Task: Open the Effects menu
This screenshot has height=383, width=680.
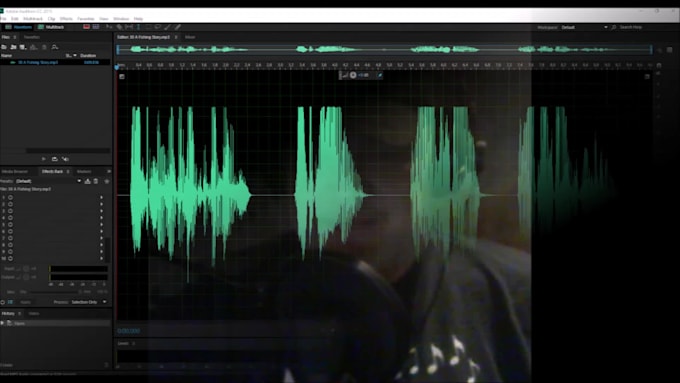Action: click(66, 19)
